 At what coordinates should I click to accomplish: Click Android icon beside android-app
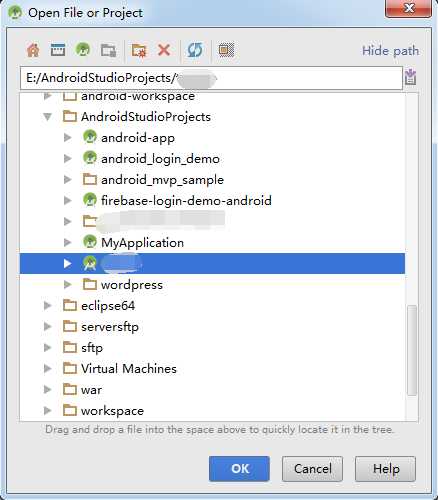click(x=90, y=137)
